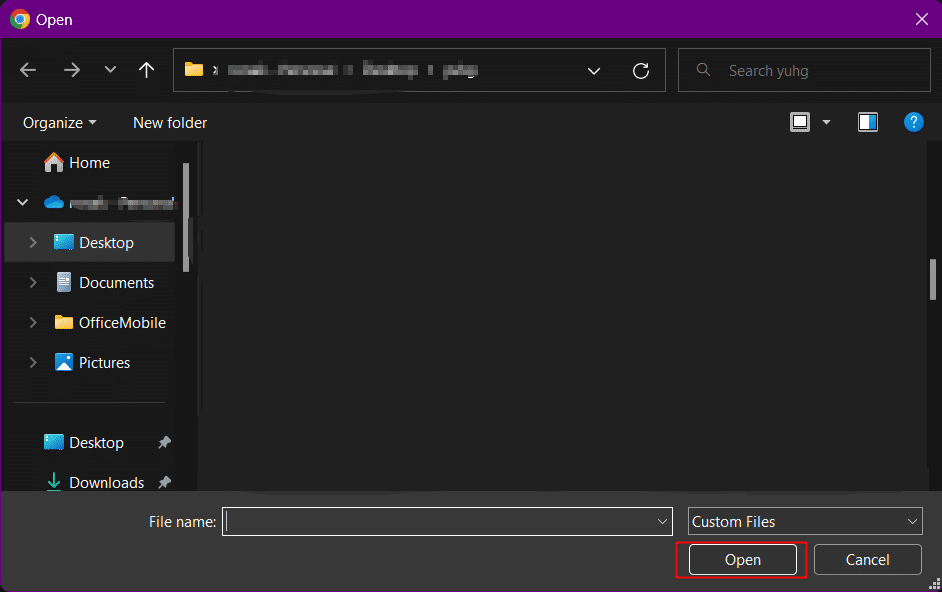The width and height of the screenshot is (942, 594).
Task: Open recent locations chevron next to forward arrow
Action: pyautogui.click(x=110, y=70)
